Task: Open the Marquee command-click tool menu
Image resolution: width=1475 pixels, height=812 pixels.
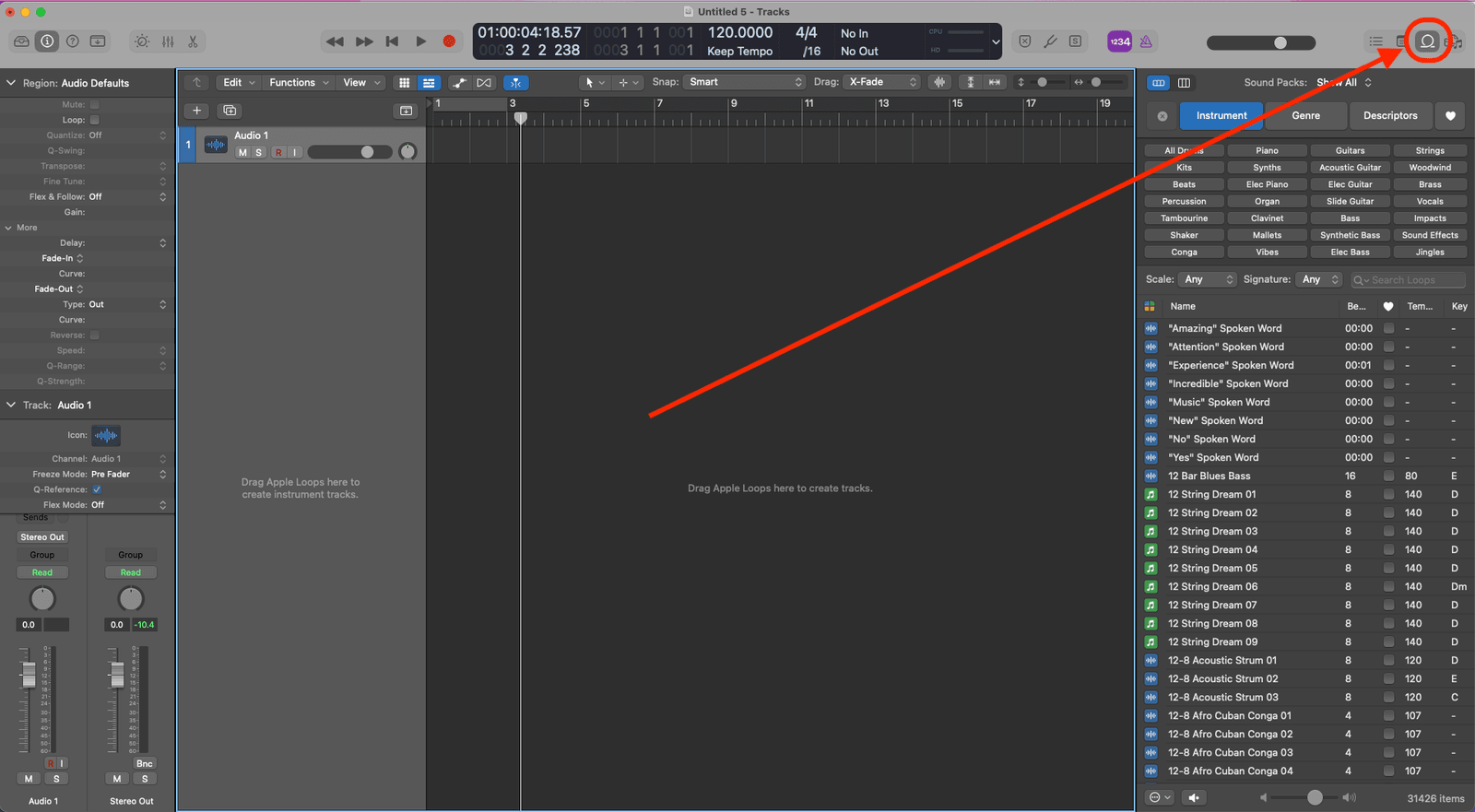Action: [628, 83]
